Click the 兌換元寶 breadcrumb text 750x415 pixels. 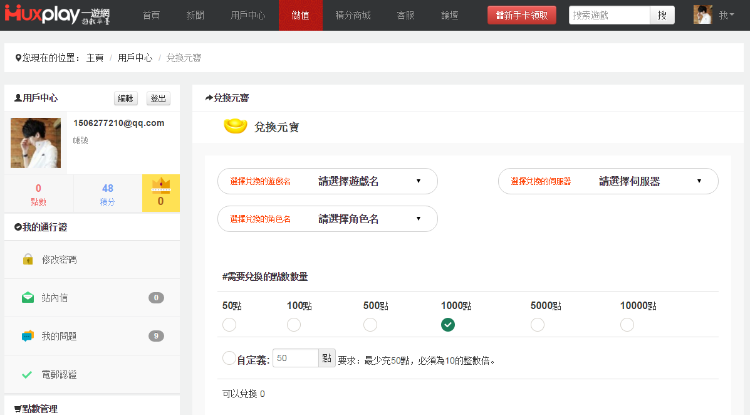(184, 58)
